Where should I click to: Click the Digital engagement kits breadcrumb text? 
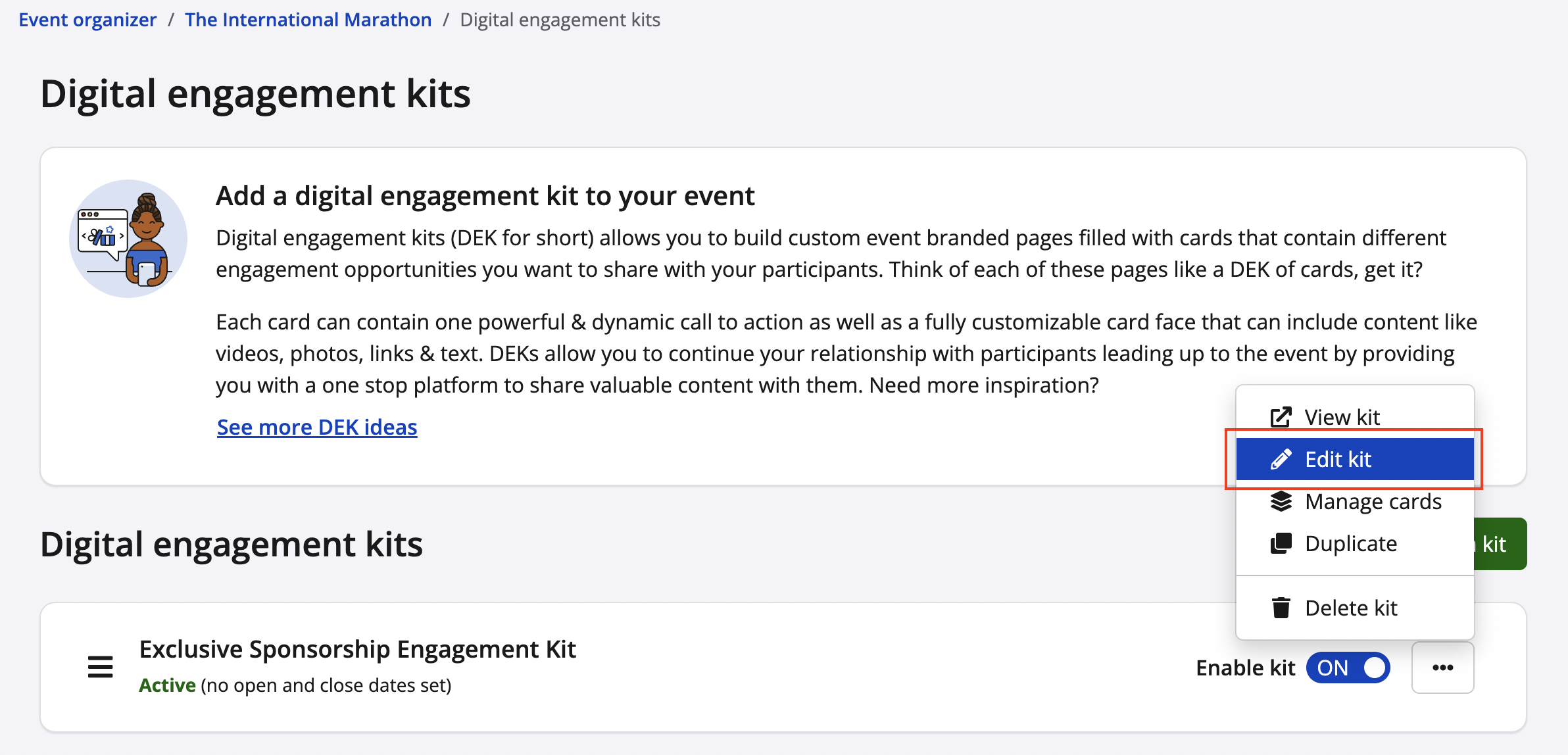[560, 20]
